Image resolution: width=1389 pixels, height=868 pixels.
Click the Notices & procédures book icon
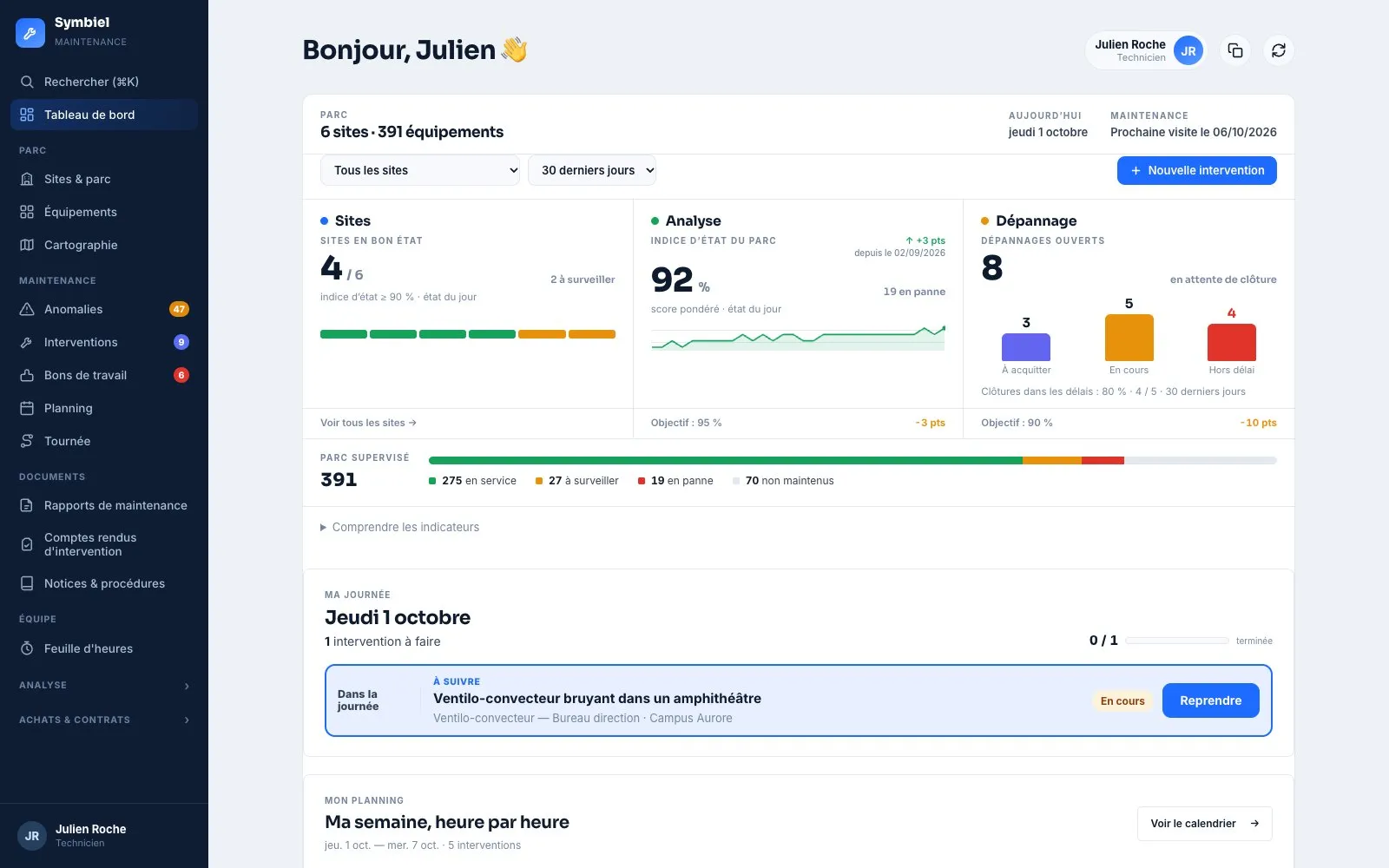point(27,583)
